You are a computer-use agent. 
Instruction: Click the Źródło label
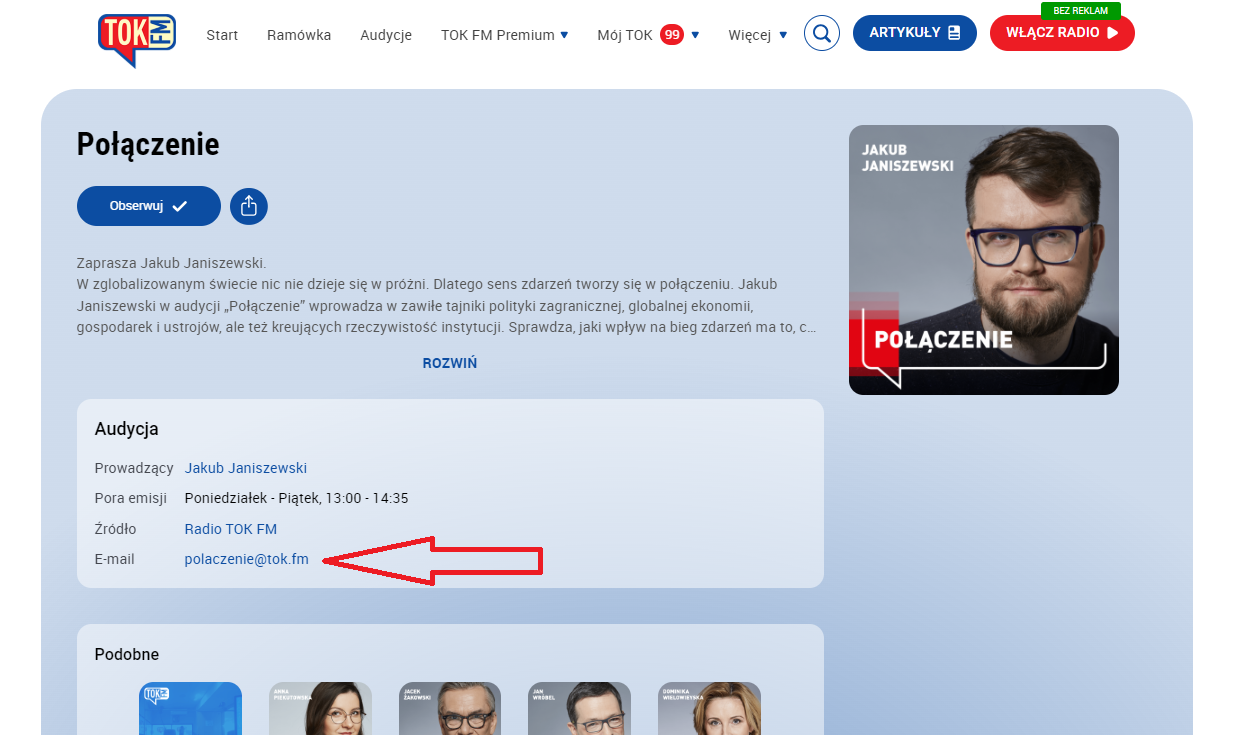pyautogui.click(x=116, y=529)
